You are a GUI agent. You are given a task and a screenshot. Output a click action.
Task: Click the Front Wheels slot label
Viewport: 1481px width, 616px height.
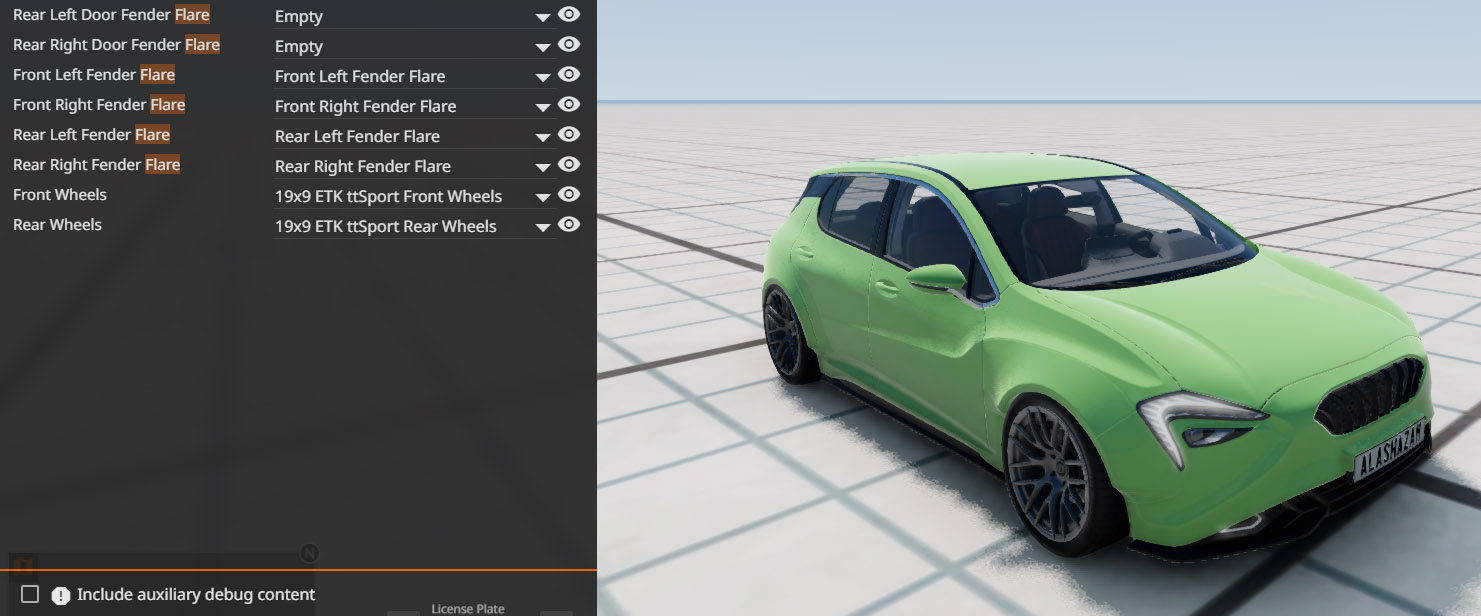point(60,195)
